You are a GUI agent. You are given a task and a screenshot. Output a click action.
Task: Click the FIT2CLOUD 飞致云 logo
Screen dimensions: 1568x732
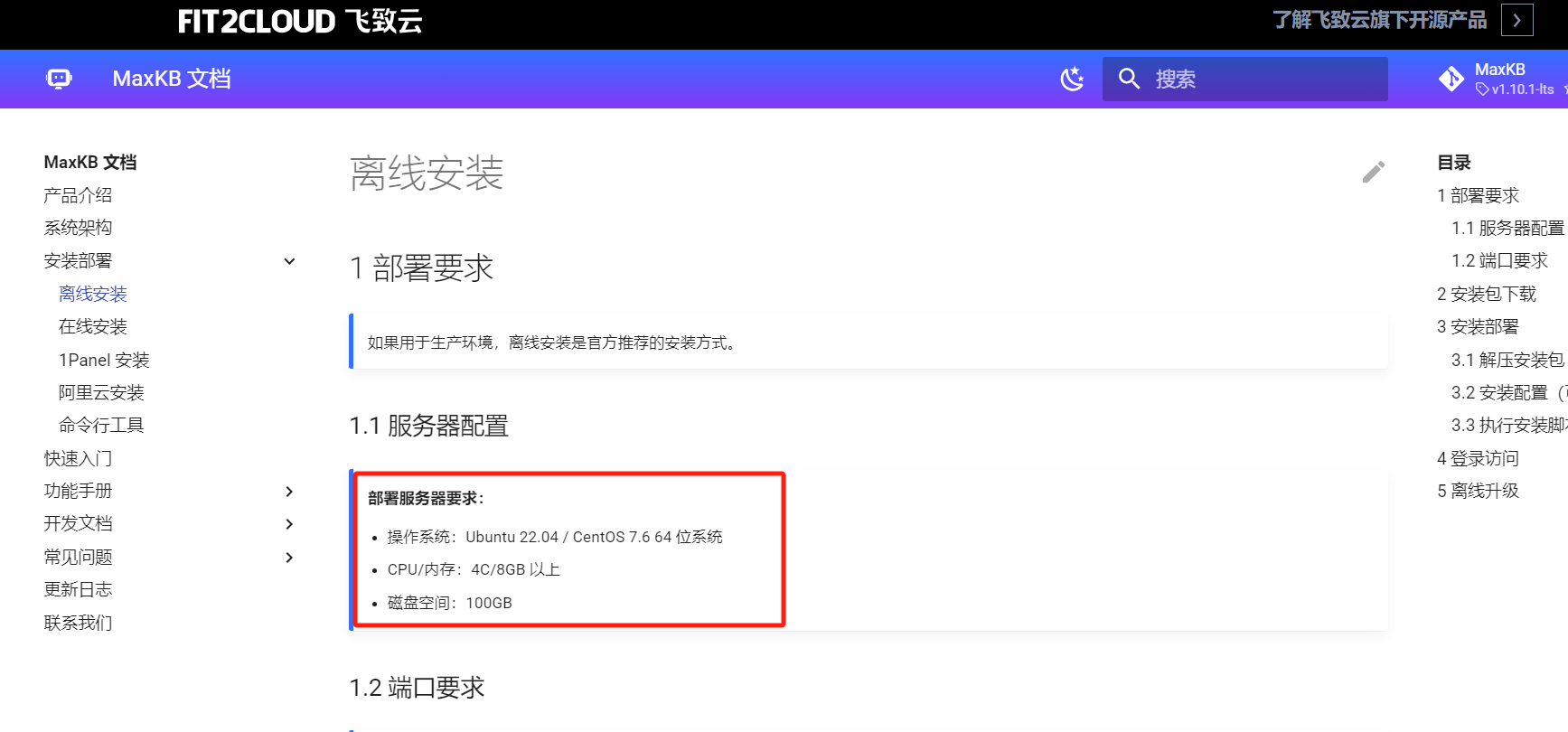pos(300,21)
